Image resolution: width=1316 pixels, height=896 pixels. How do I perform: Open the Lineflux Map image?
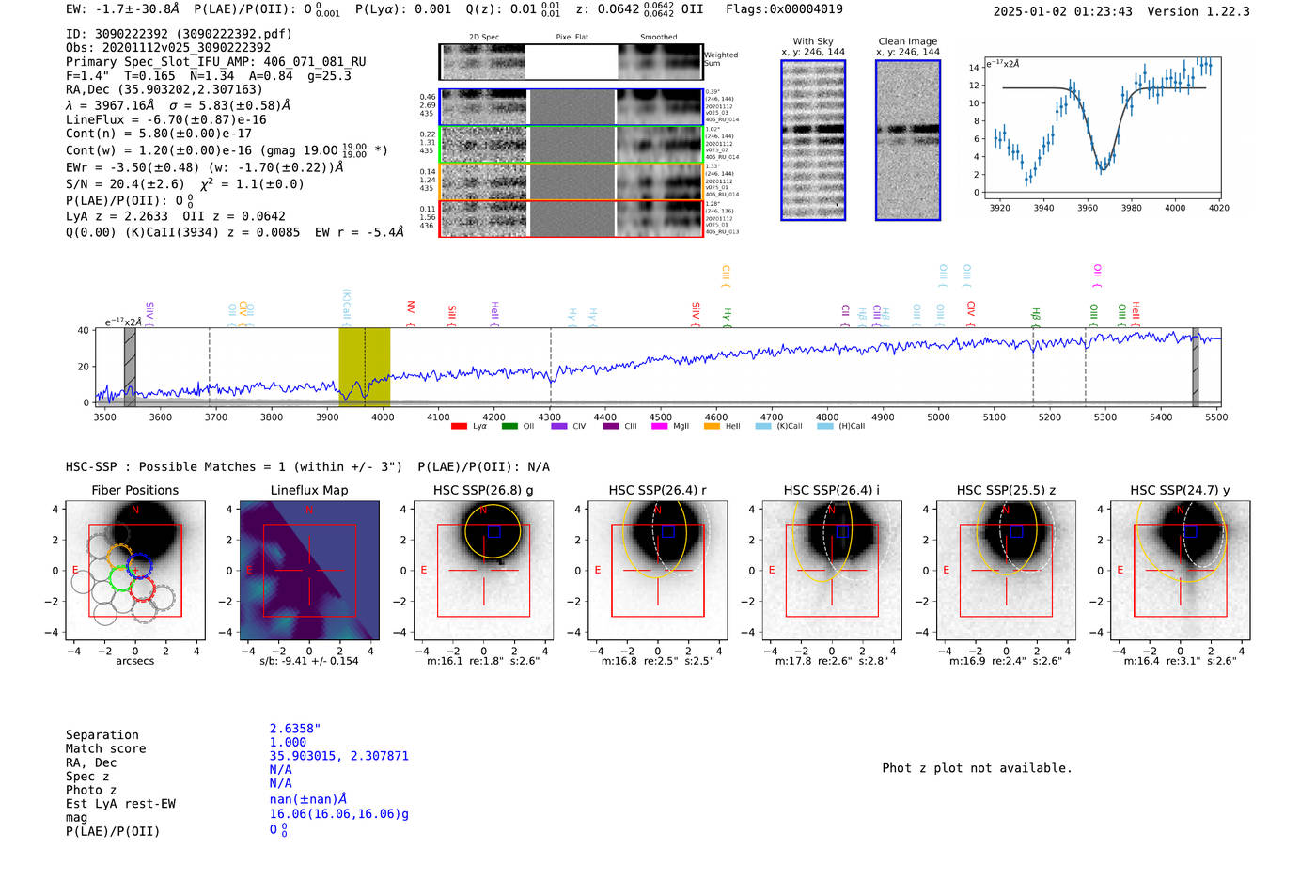[x=309, y=571]
